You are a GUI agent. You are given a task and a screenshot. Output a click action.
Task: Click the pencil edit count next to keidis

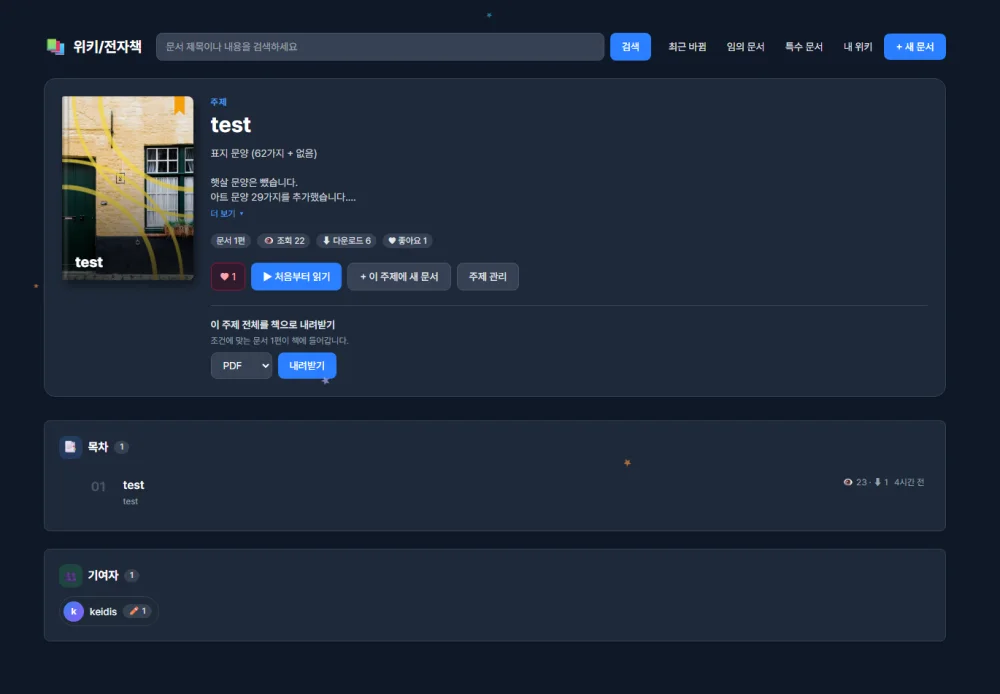click(137, 611)
